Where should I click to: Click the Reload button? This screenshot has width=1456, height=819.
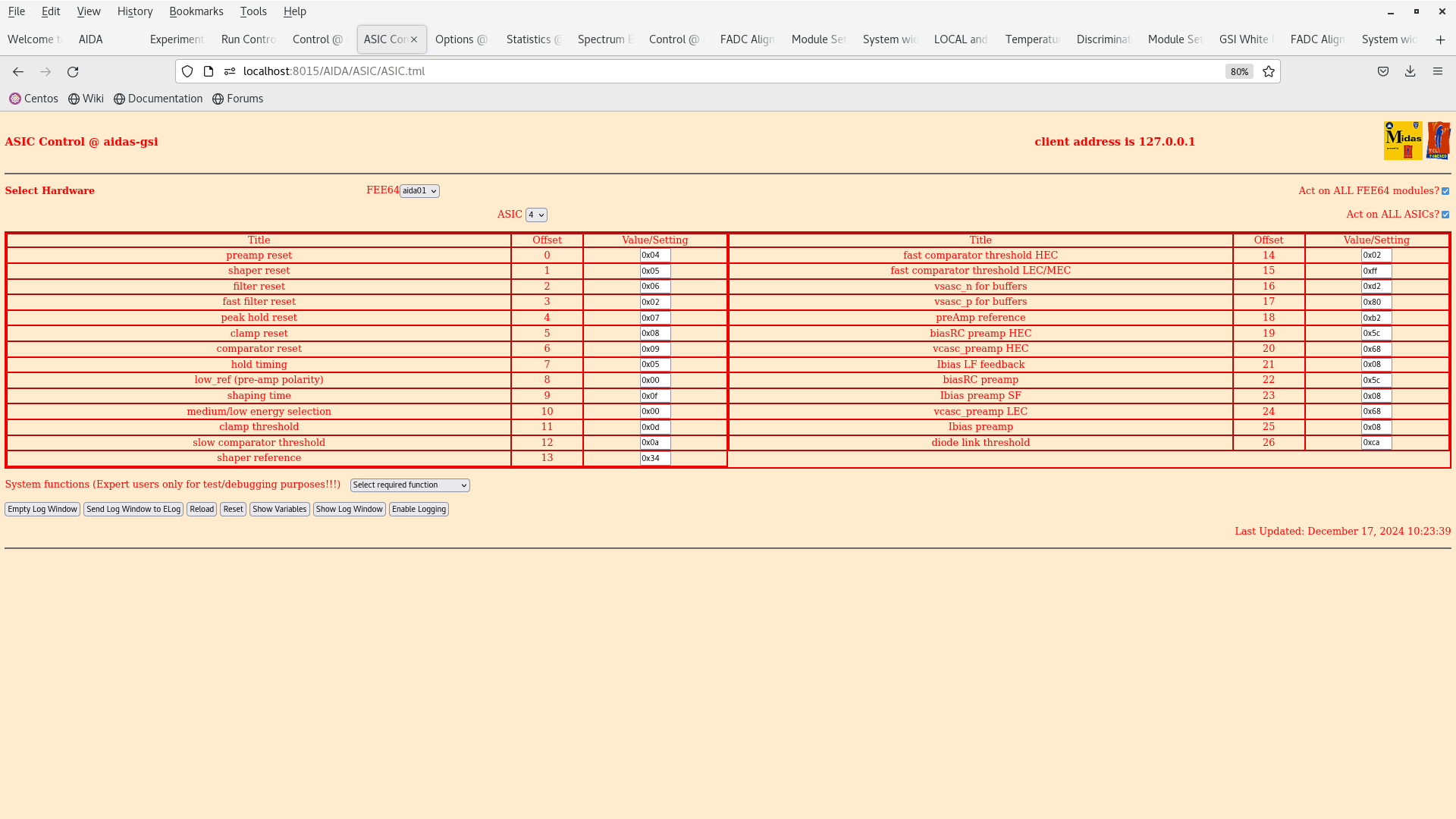point(201,509)
